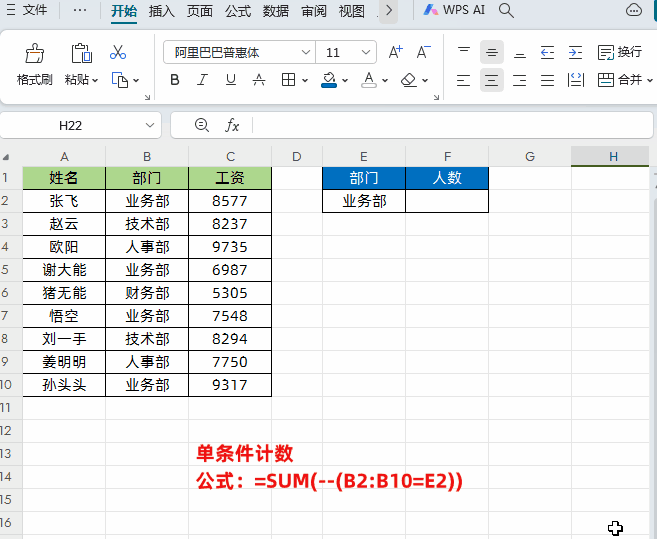Align text left icon
This screenshot has height=539, width=657.
click(463, 80)
